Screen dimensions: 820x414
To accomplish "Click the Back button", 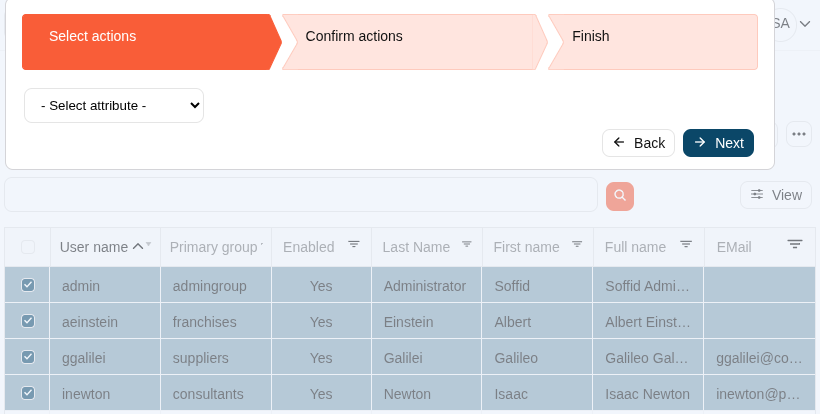I will 638,143.
